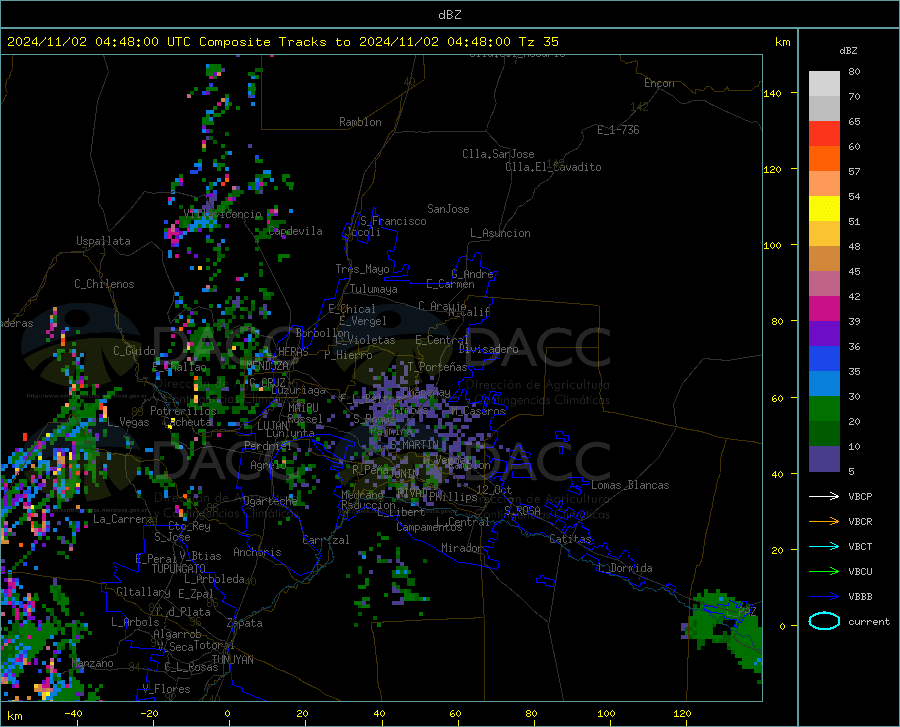The image size is (900, 727).
Task: Click the Uspallata label on map
Action: pyautogui.click(x=103, y=241)
